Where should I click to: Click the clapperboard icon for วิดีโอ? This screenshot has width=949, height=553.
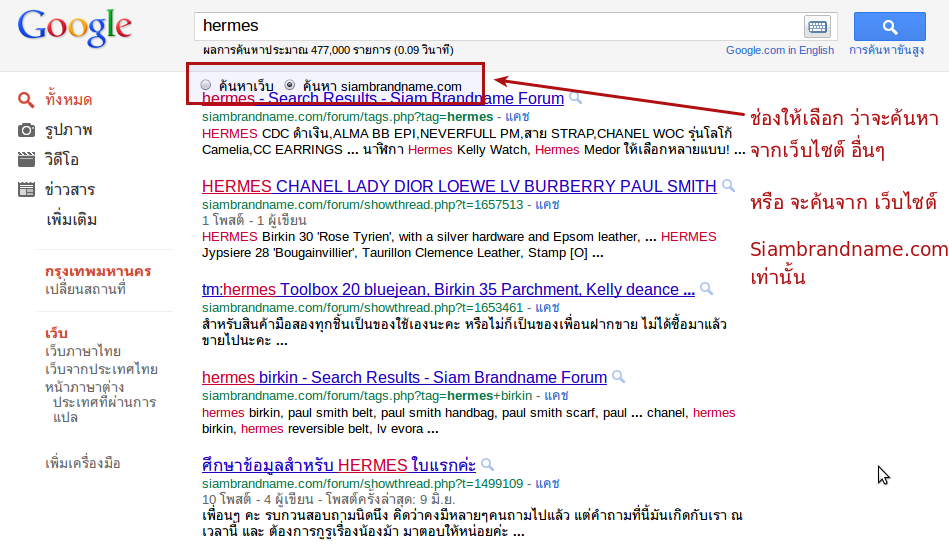(26, 160)
